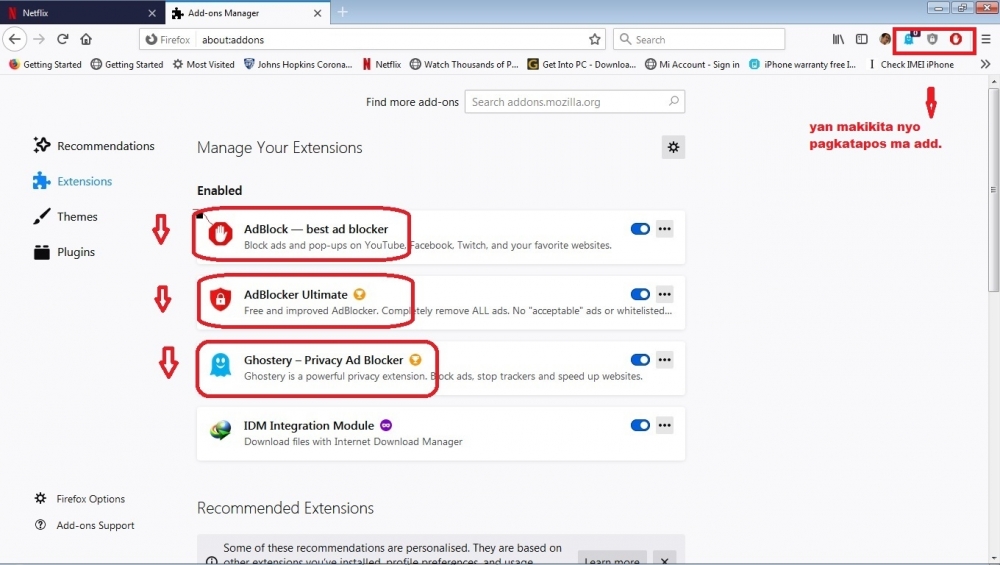Open the AdBlocker Ultimate toolbar shield

[x=932, y=39]
